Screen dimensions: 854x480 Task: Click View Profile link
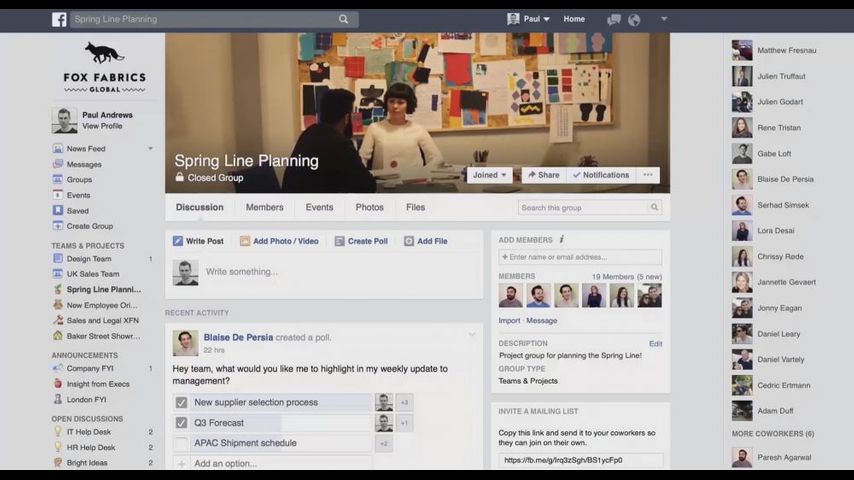click(x=102, y=126)
